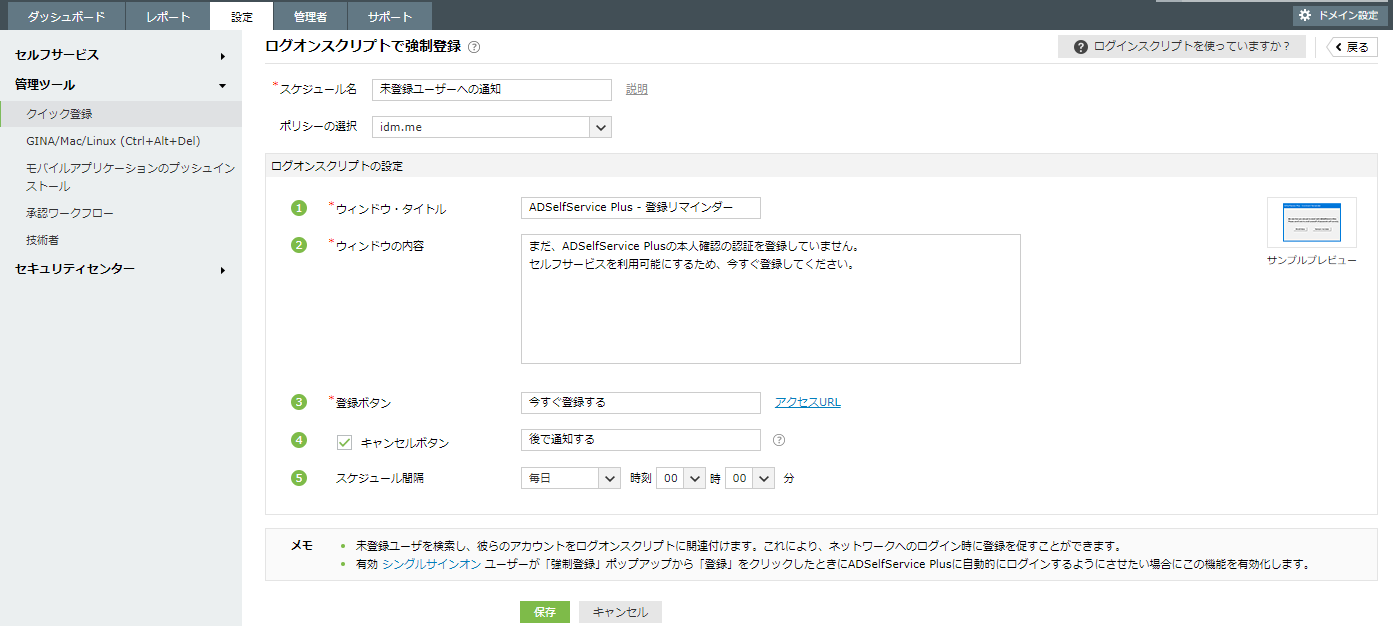This screenshot has width=1393, height=626.
Task: Click the Domain Settings gear icon
Action: (1305, 15)
